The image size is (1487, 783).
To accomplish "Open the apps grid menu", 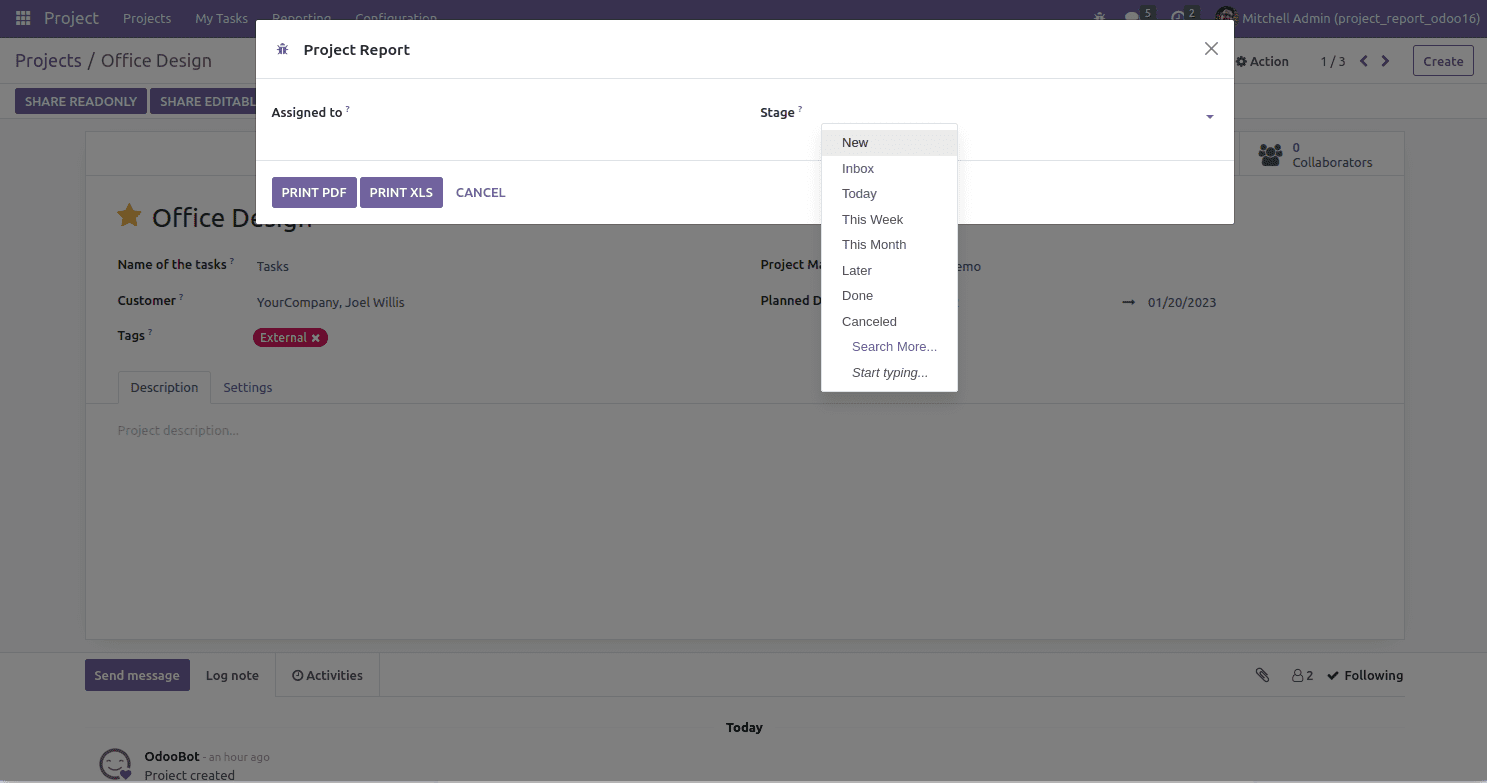I will tap(23, 18).
